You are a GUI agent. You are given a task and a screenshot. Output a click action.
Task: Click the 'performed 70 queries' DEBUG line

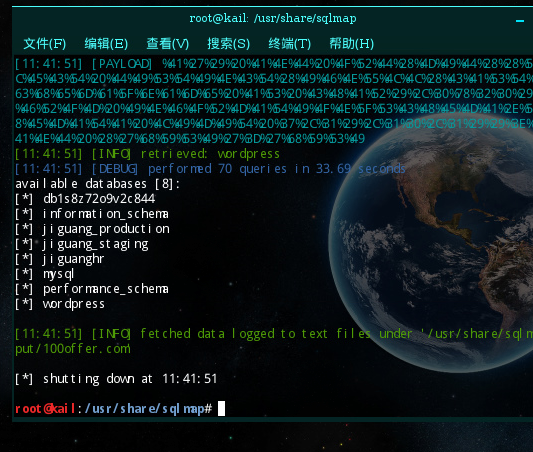point(210,169)
